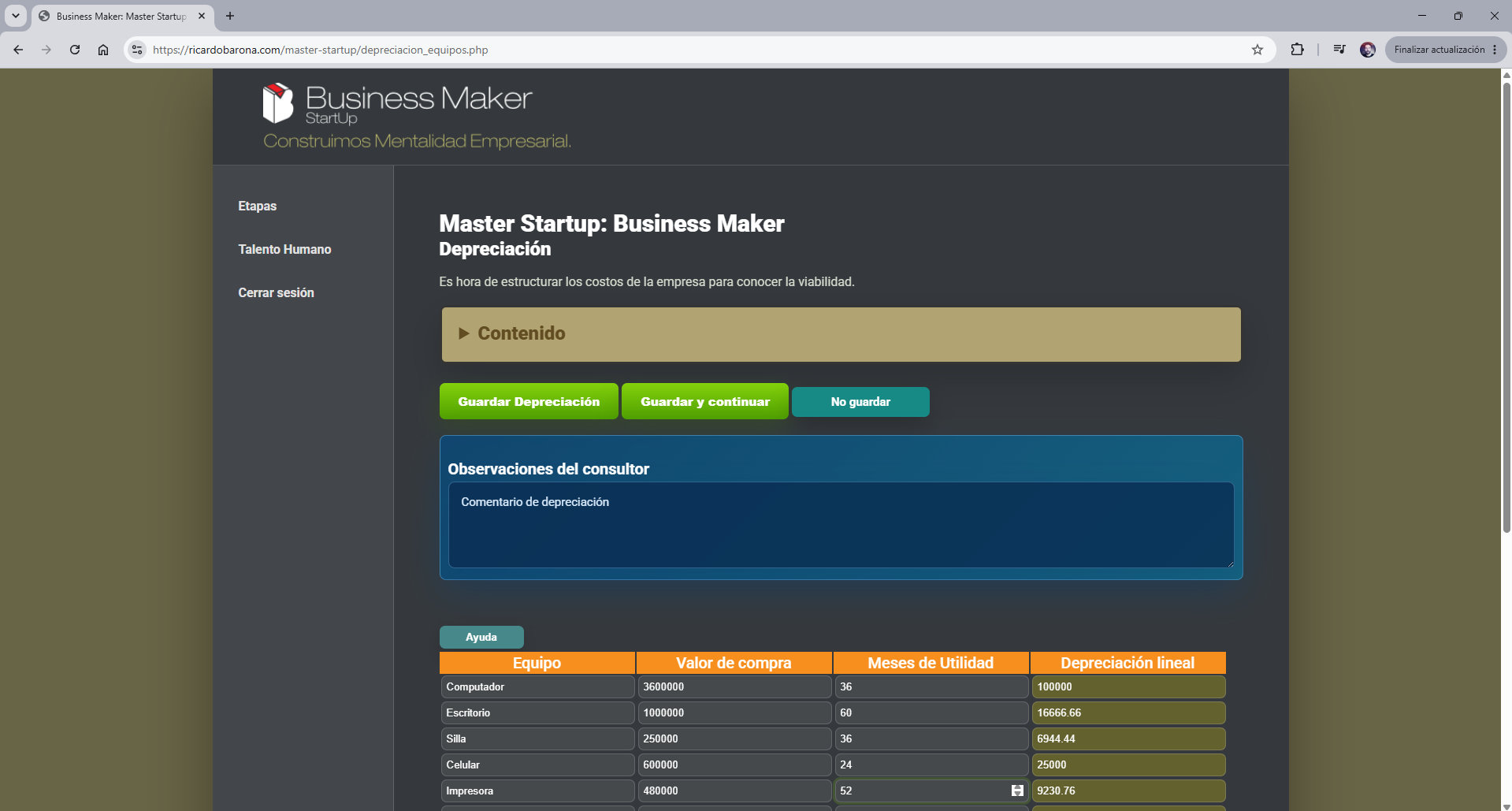
Task: Open the browser extensions menu
Action: coord(1297,50)
